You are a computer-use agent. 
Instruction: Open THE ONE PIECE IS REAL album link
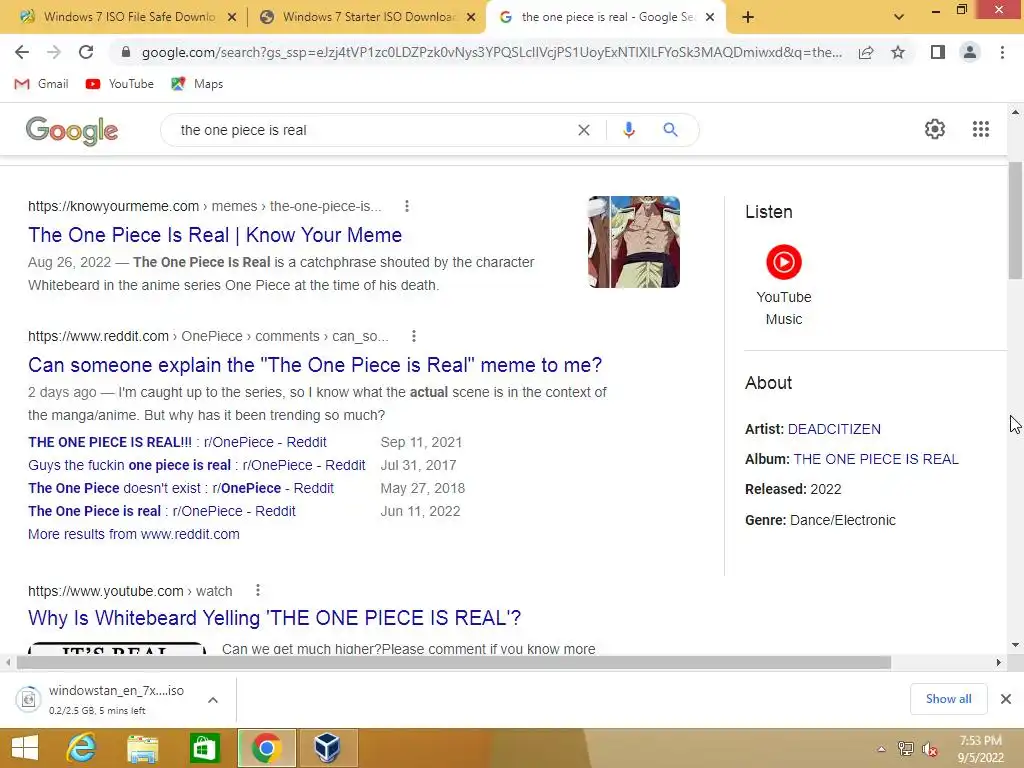pyautogui.click(x=876, y=459)
